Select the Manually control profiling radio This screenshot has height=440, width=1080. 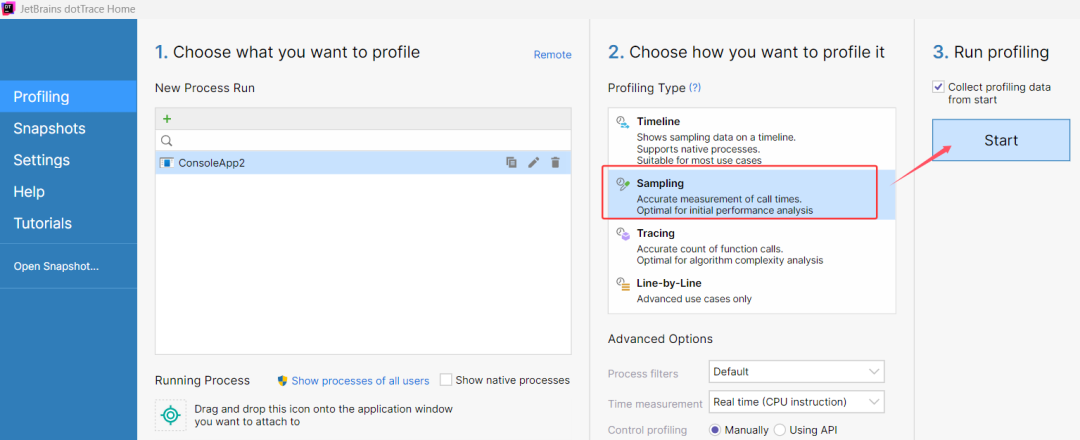[x=715, y=430]
